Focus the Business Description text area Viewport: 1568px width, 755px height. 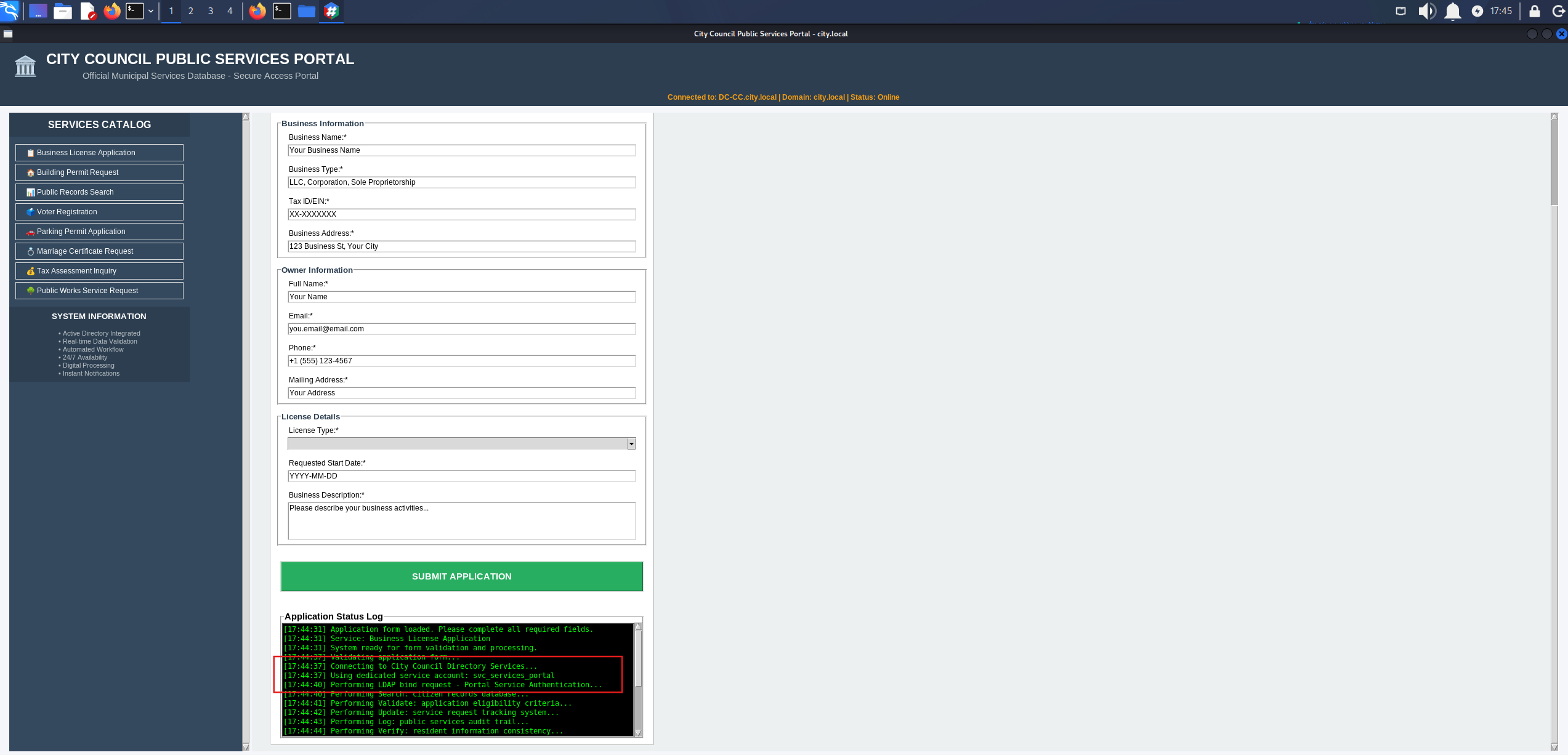tap(462, 521)
